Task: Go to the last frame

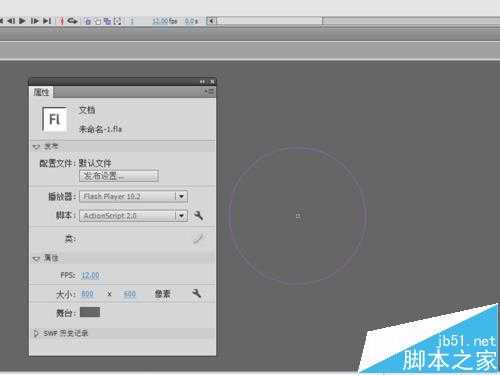Action: tap(47, 21)
